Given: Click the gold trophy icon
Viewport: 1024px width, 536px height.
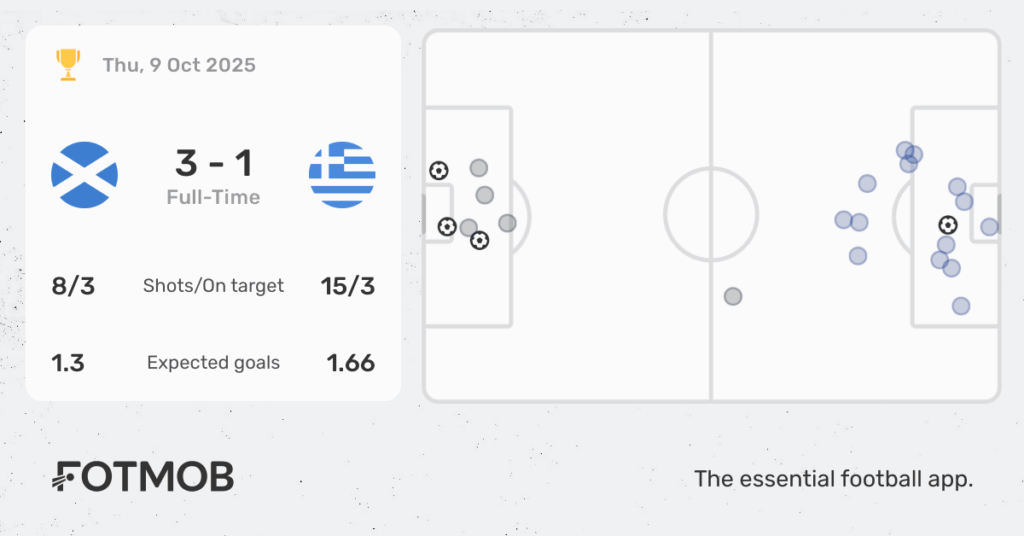Looking at the screenshot, I should tap(68, 65).
